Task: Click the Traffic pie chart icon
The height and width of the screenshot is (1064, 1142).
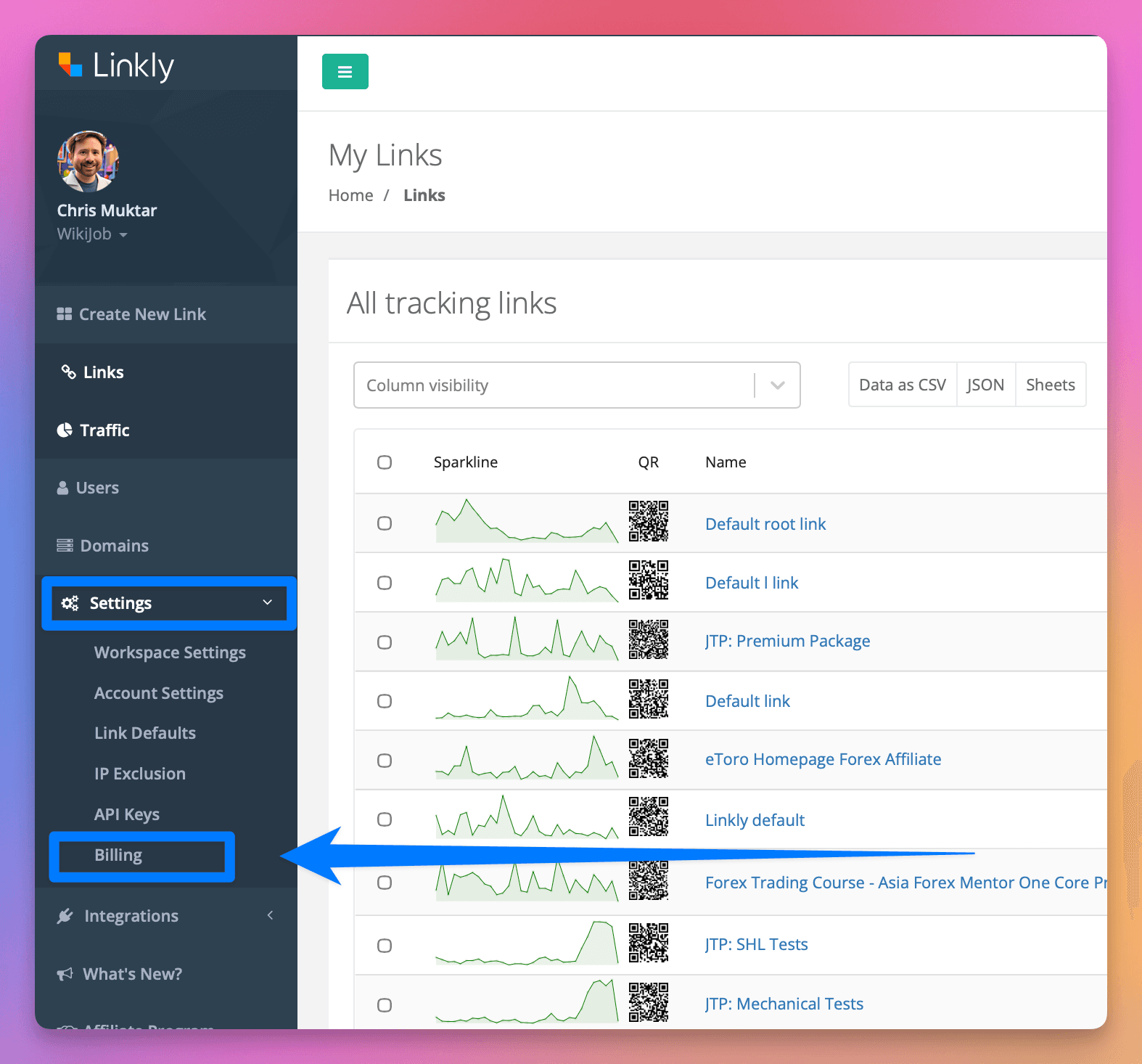Action: point(65,430)
